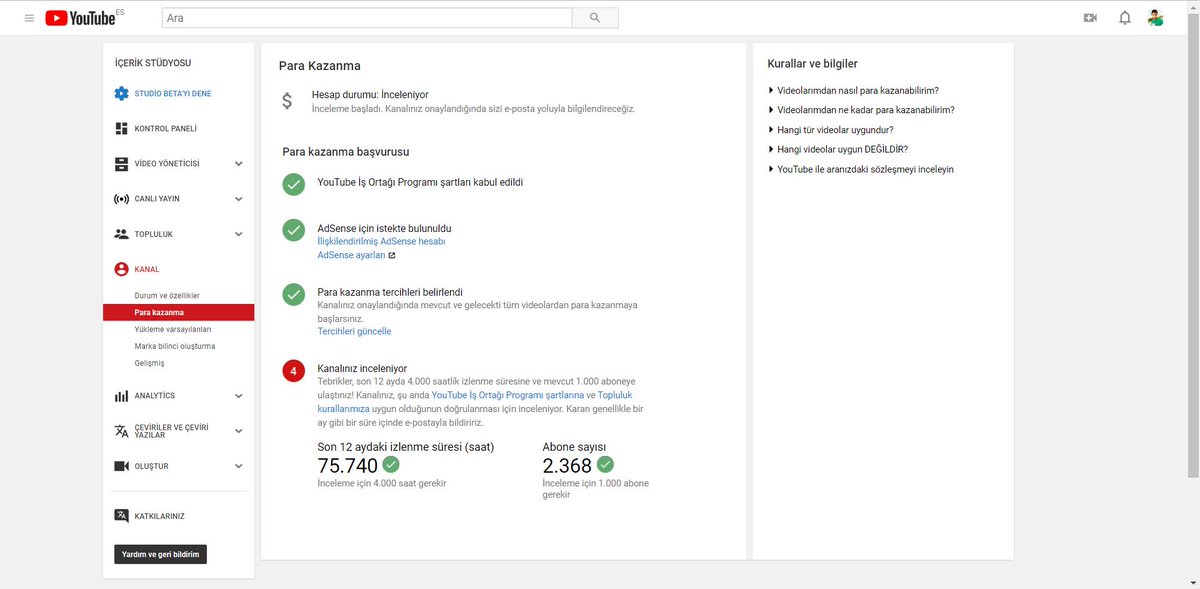
Task: Click the Canlı Yayın broadcast icon
Action: tap(121, 199)
